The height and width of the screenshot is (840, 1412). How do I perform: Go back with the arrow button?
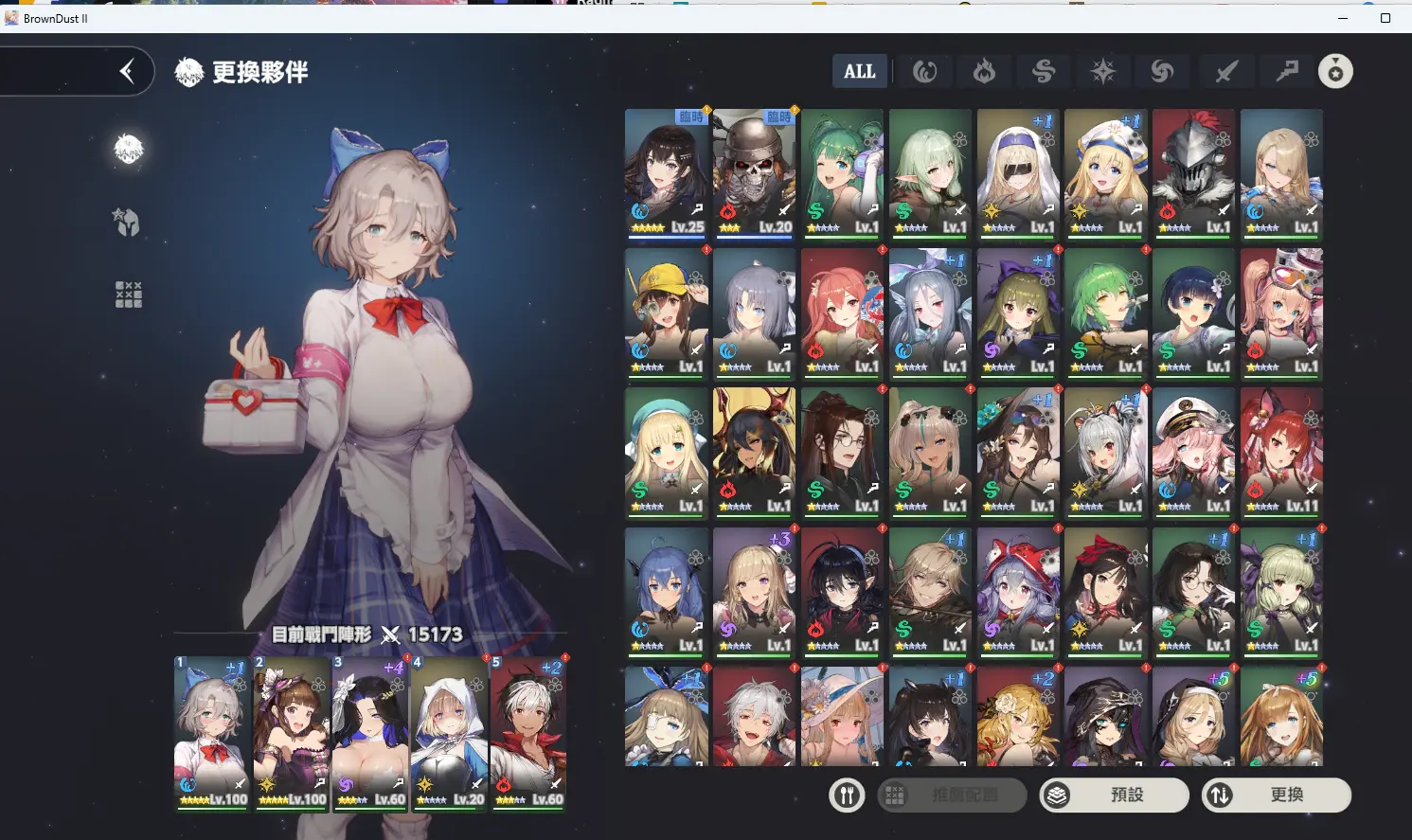[x=127, y=71]
